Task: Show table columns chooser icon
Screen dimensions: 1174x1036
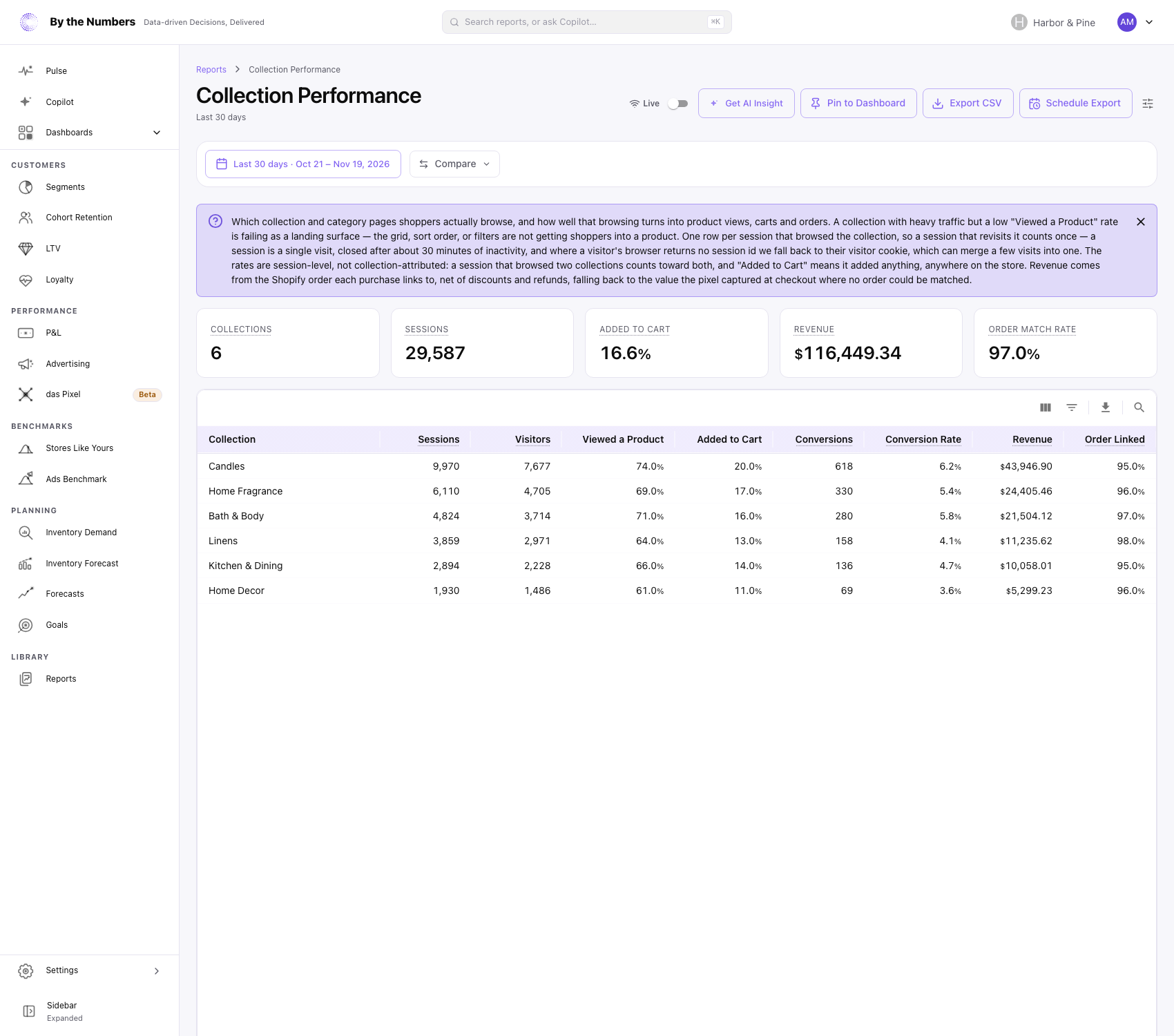Action: coord(1046,407)
